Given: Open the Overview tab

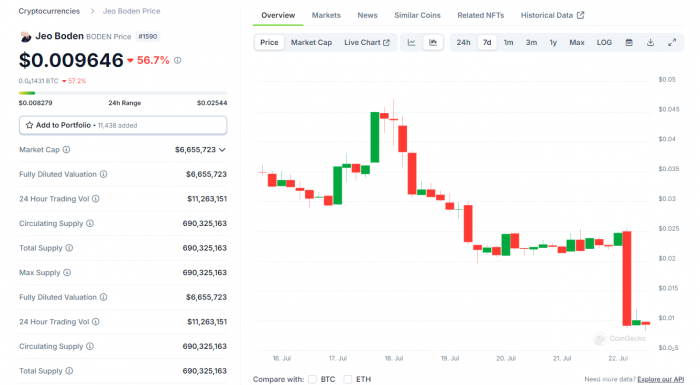Looking at the screenshot, I should tap(278, 15).
